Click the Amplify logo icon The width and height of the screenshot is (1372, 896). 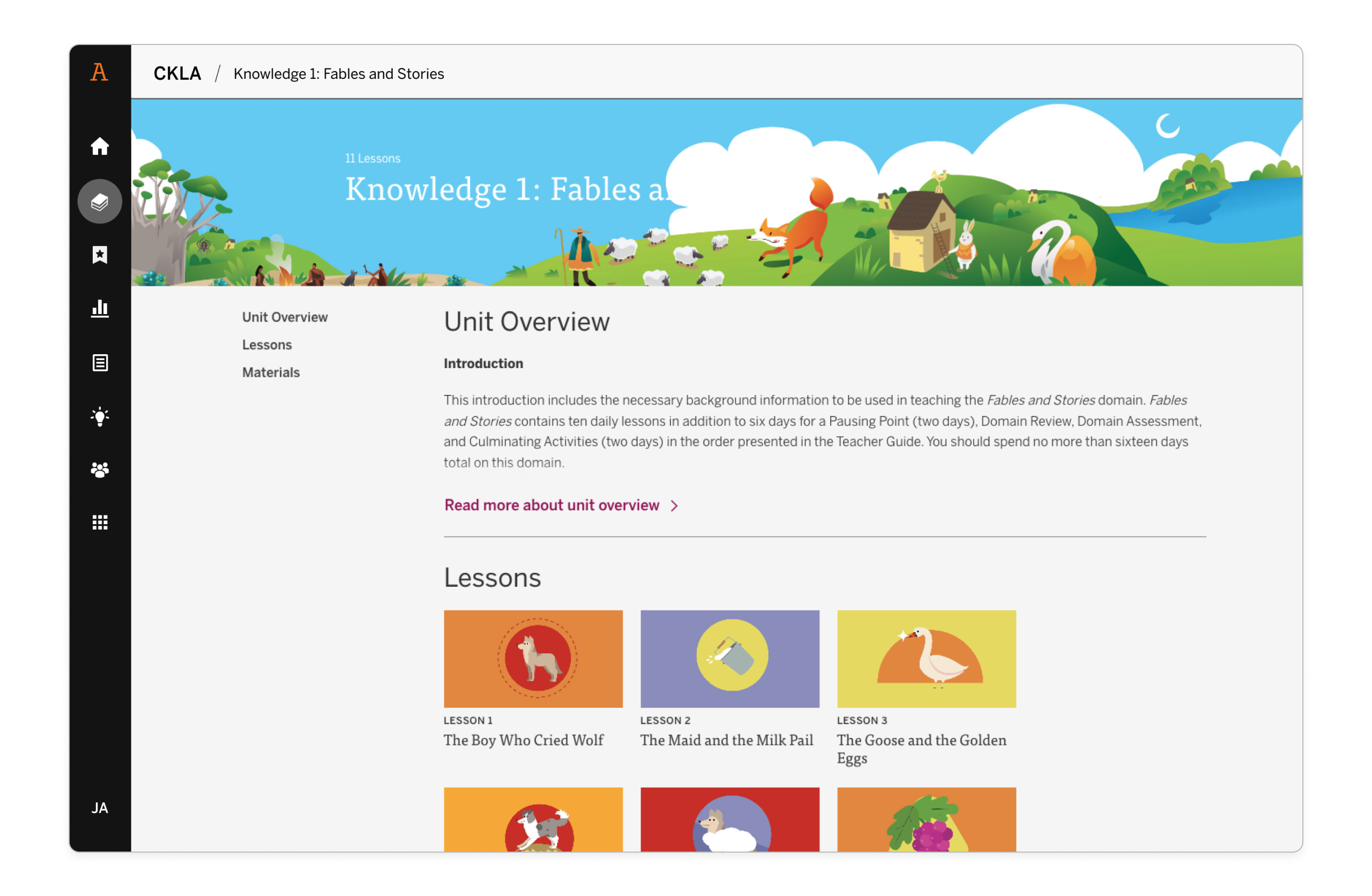tap(99, 73)
